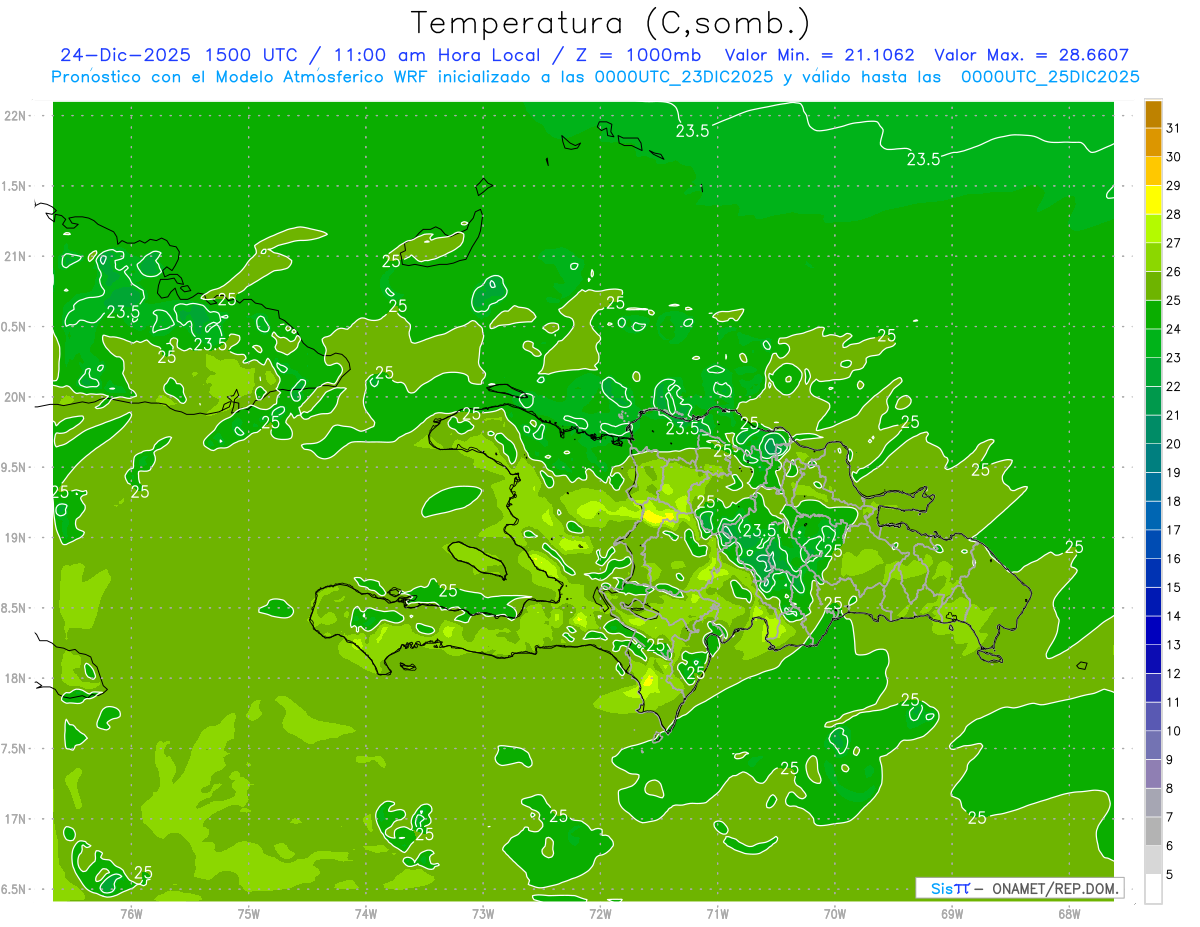Click the '21N' latitude axis label
Viewport: 1200px width, 927px height.
point(16,256)
